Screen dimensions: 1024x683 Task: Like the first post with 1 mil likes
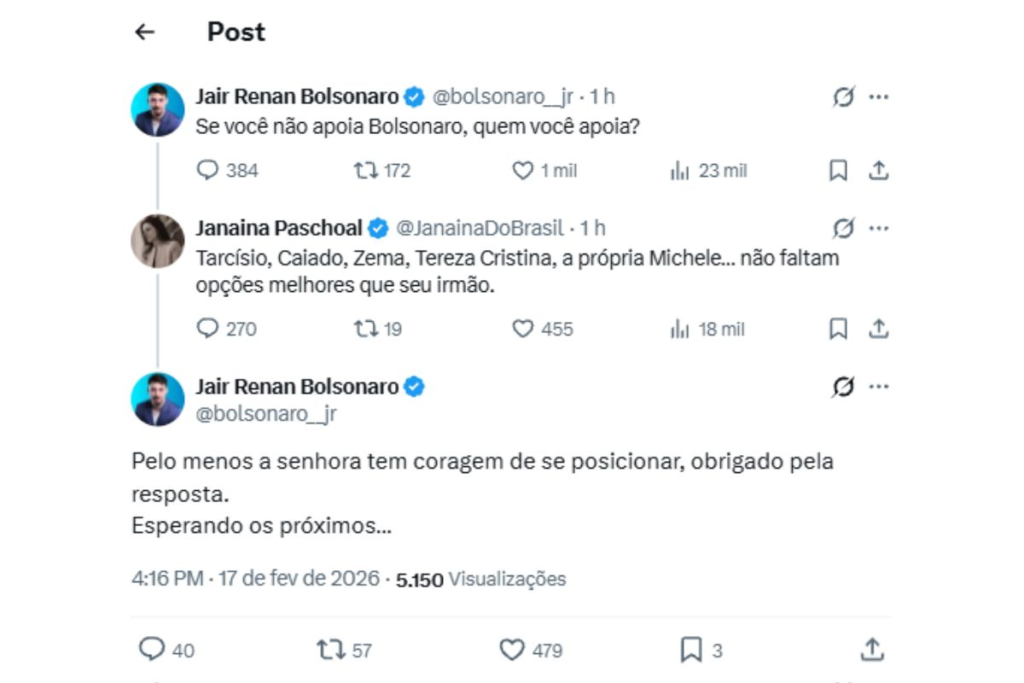(x=523, y=171)
